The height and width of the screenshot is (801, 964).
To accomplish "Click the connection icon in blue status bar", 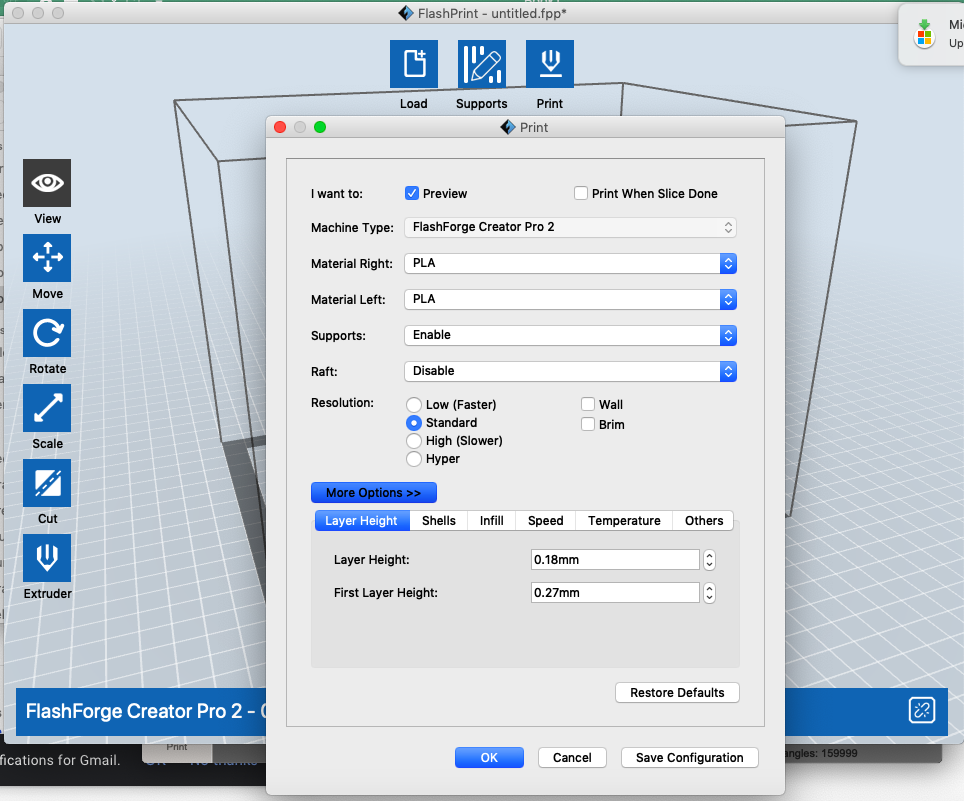I will click(x=922, y=711).
